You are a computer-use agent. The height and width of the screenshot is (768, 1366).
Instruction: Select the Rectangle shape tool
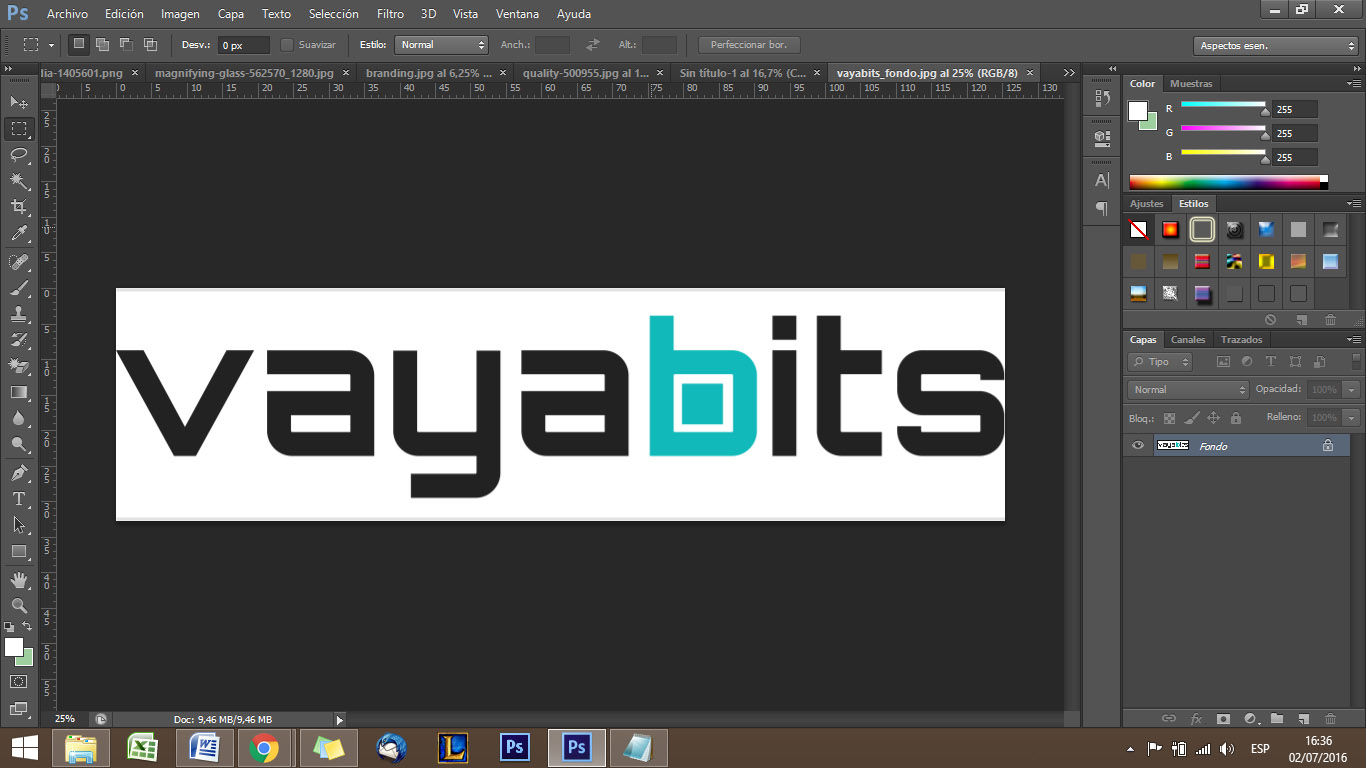coord(19,551)
